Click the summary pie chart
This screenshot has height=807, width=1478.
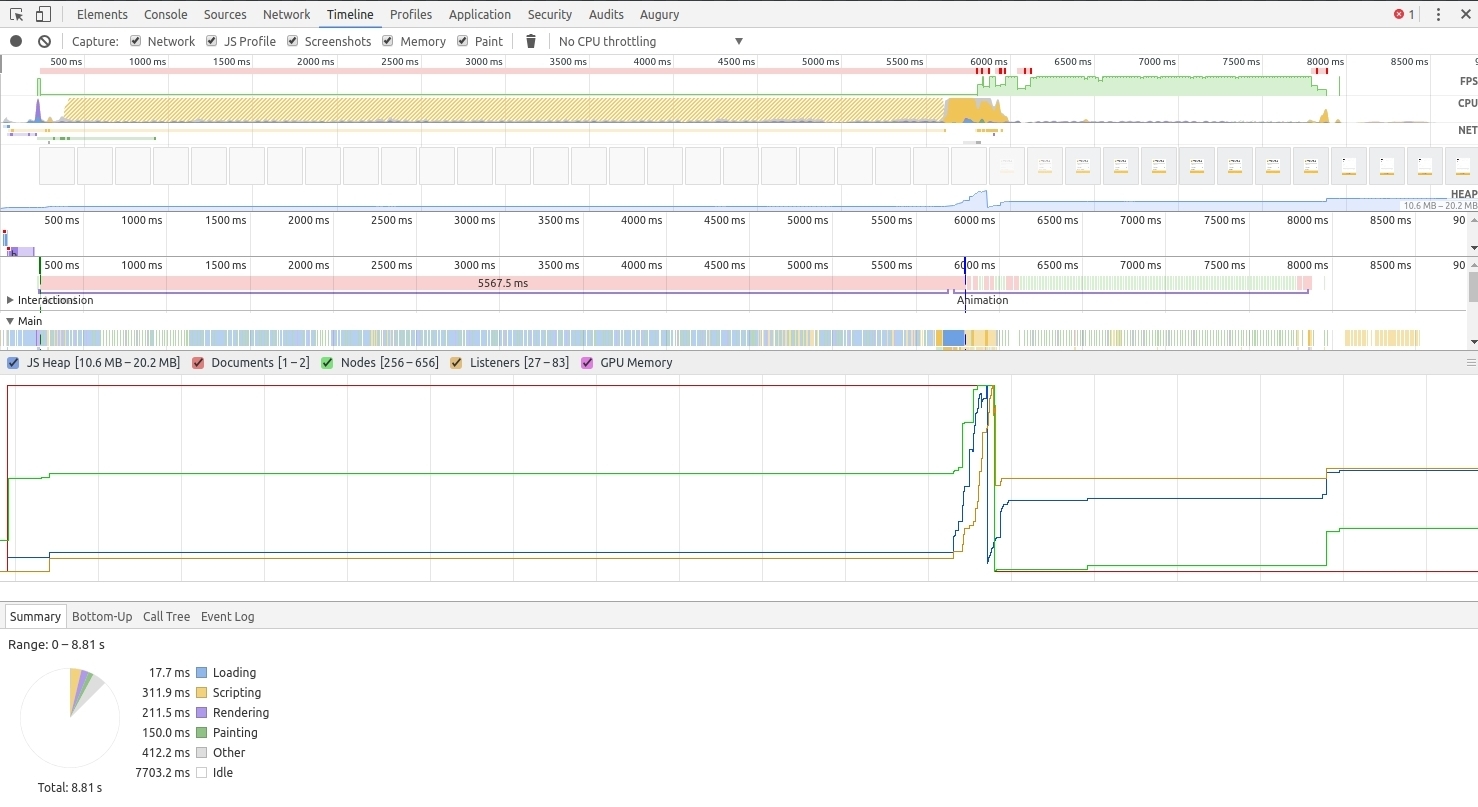(69, 718)
